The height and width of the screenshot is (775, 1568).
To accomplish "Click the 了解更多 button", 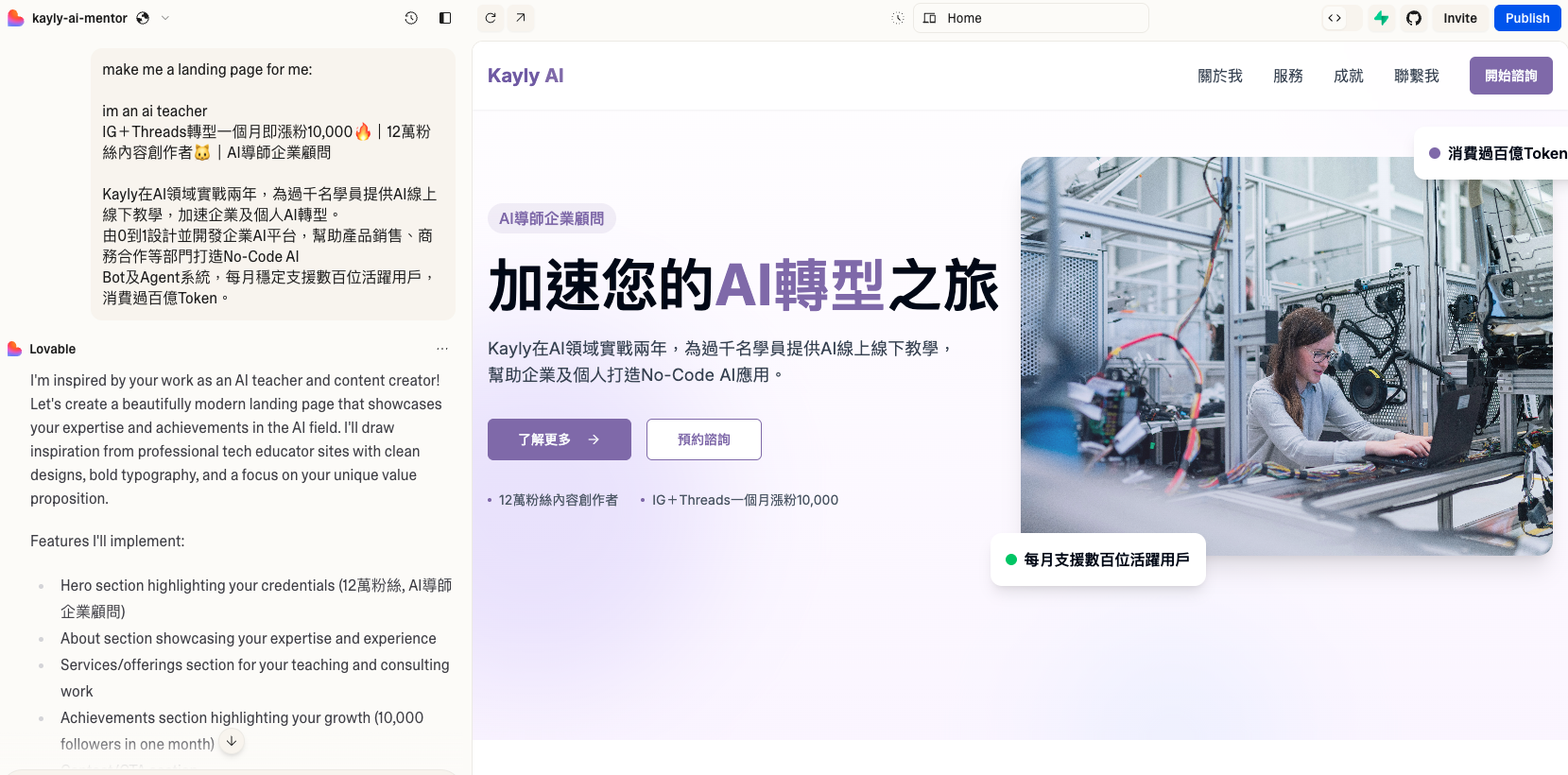I will [560, 439].
